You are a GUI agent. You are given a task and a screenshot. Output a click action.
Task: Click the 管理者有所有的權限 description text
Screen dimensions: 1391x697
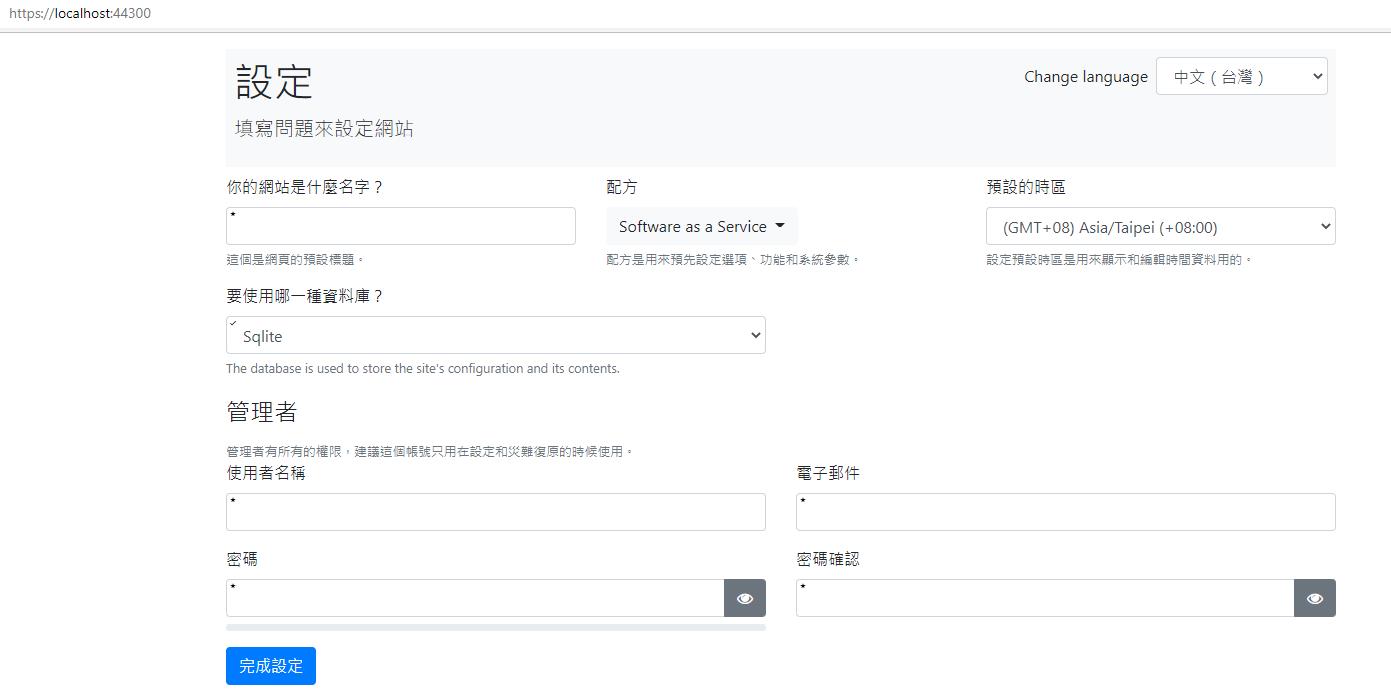[x=430, y=451]
